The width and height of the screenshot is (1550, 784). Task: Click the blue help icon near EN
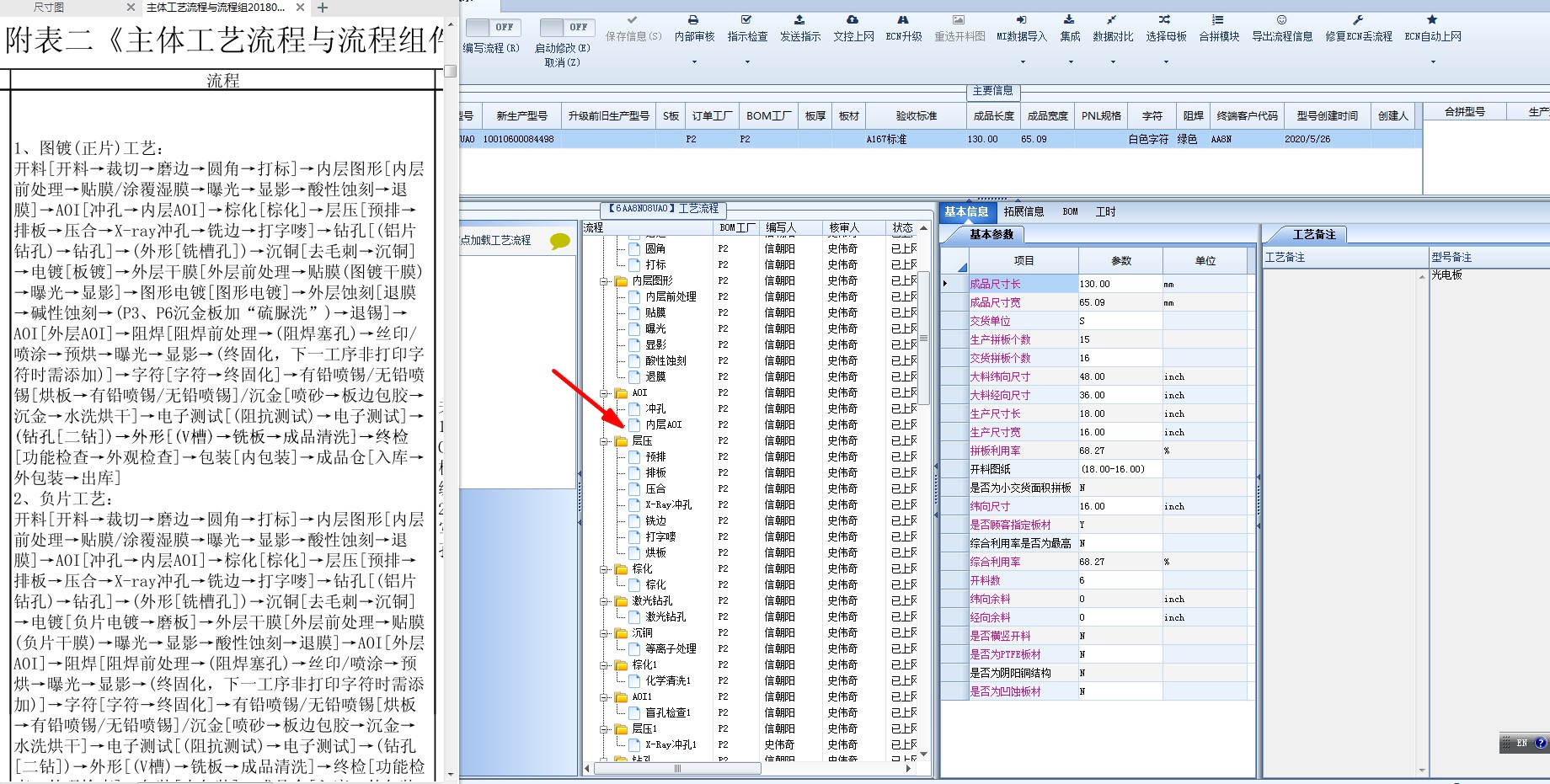pos(1541,743)
